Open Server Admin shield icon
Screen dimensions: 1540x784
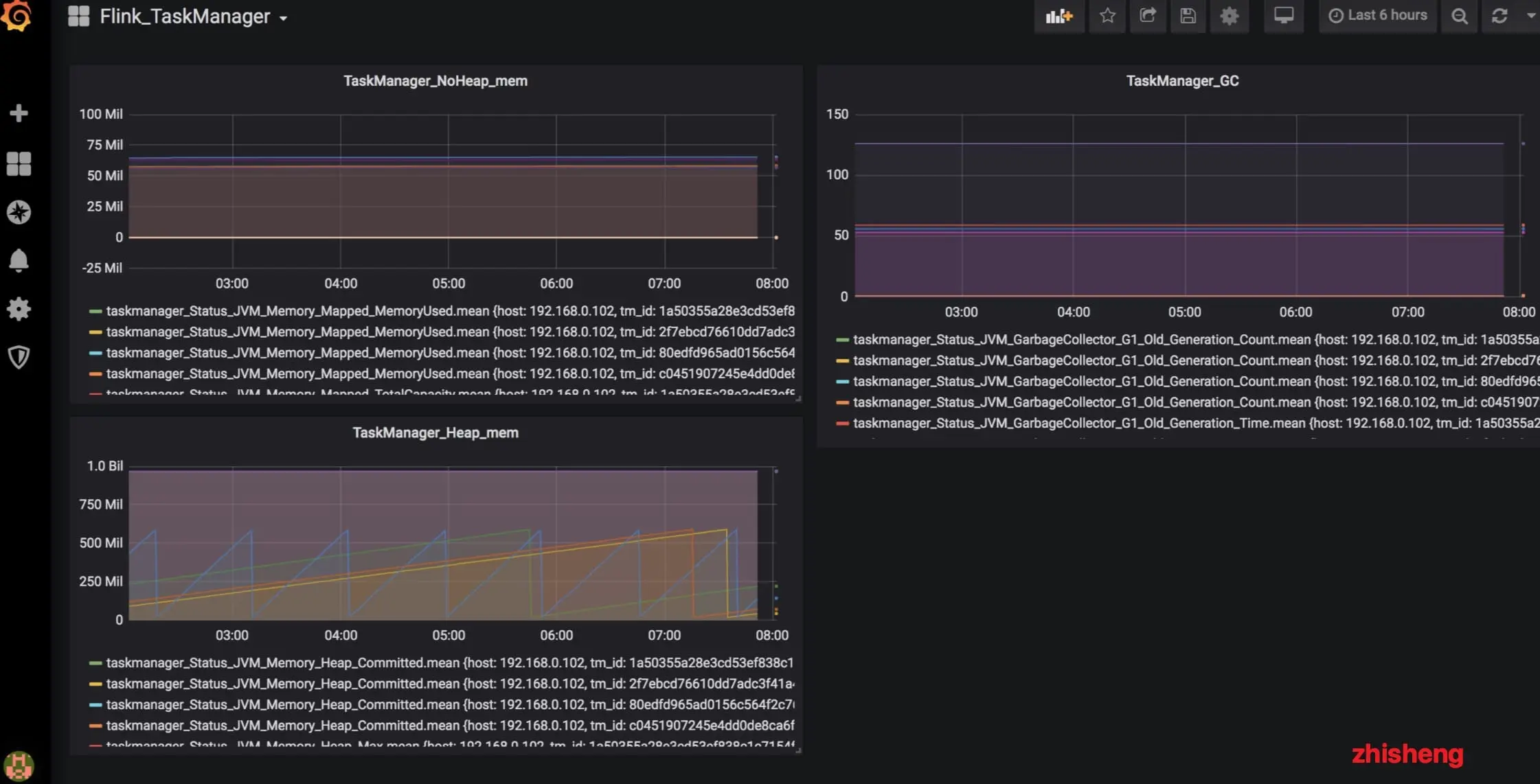pos(19,357)
